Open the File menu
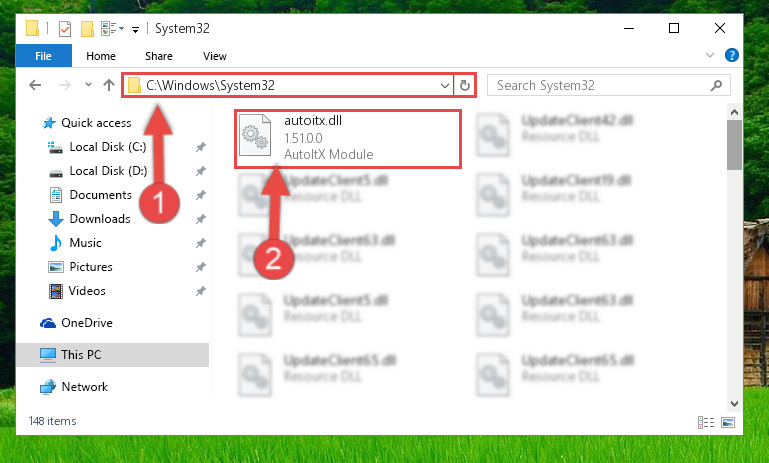Viewport: 769px width, 463px height. tap(43, 56)
